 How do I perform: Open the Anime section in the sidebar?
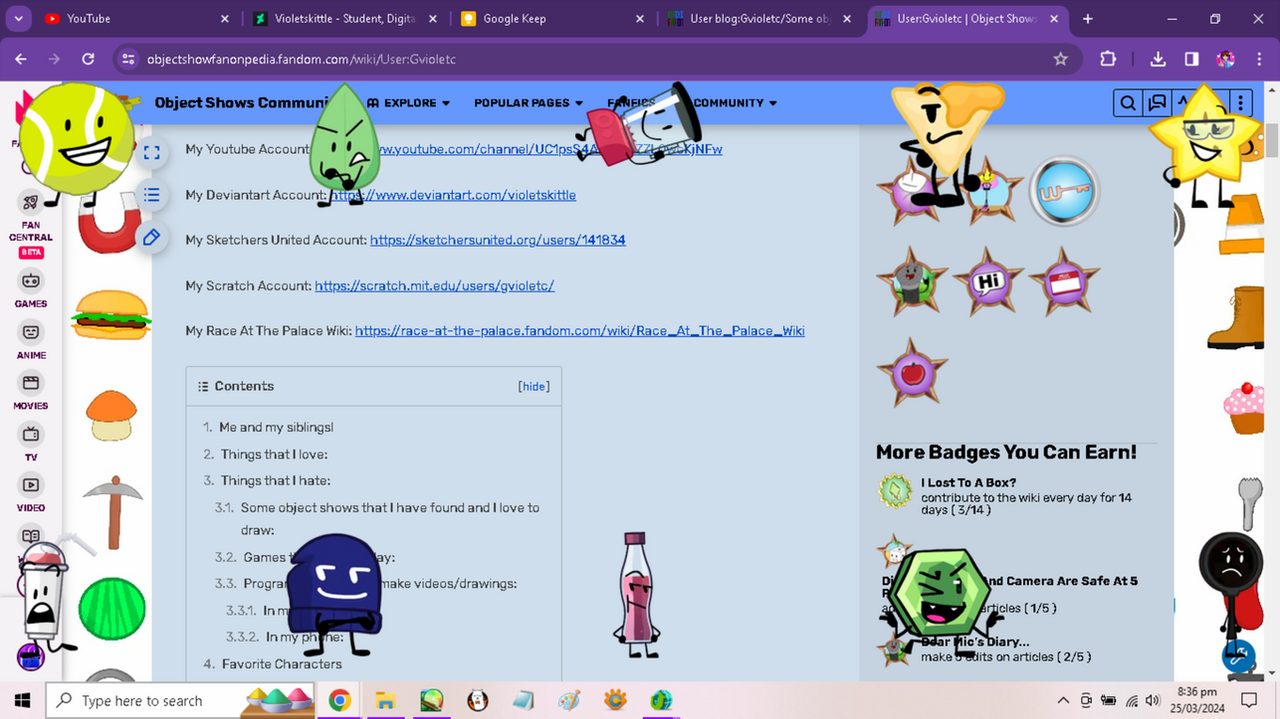coord(31,340)
